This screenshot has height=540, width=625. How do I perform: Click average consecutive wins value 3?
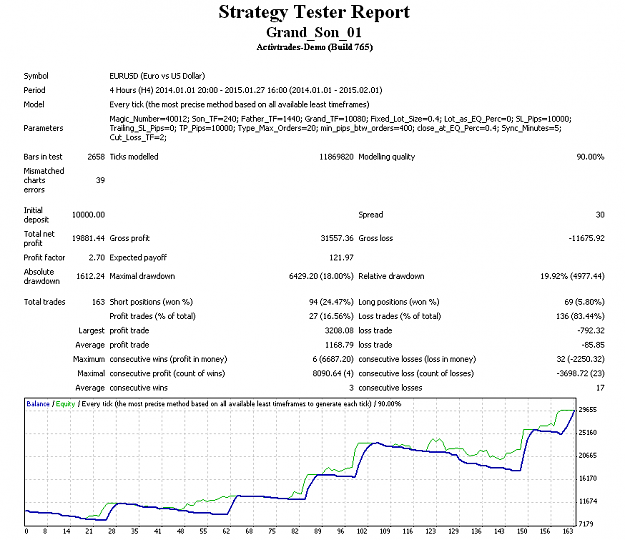click(351, 388)
